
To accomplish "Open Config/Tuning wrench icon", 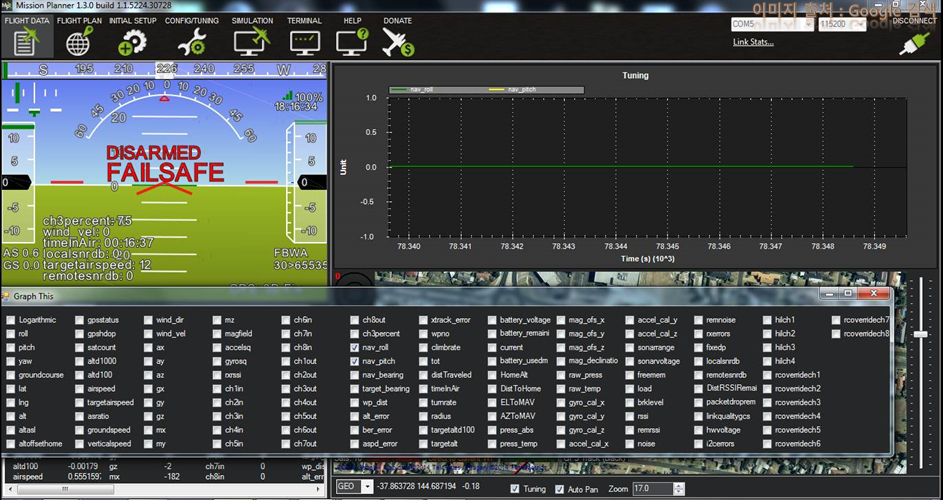I will coord(192,43).
